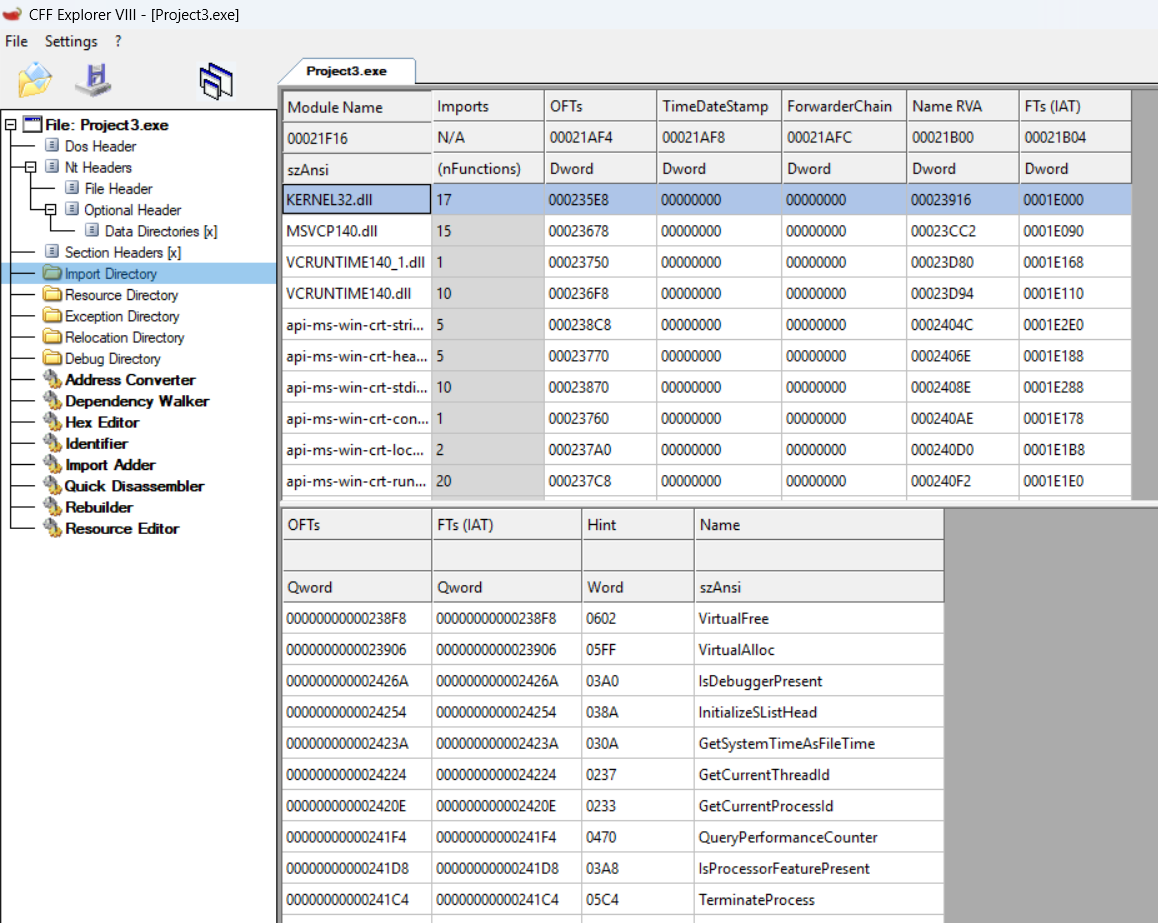Open the Hex Editor tool
Image resolution: width=1158 pixels, height=923 pixels.
tap(102, 422)
